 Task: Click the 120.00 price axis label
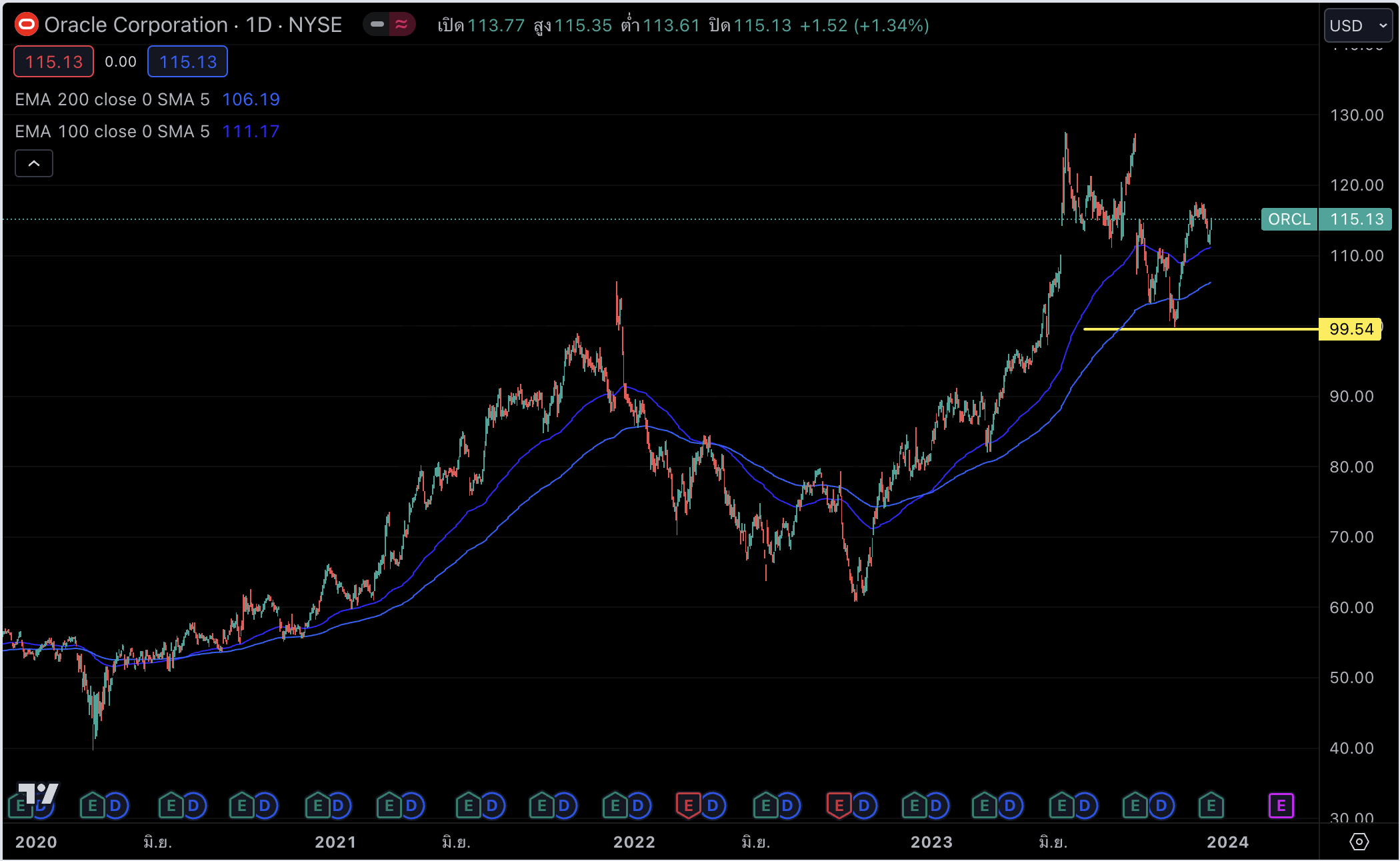click(x=1357, y=185)
